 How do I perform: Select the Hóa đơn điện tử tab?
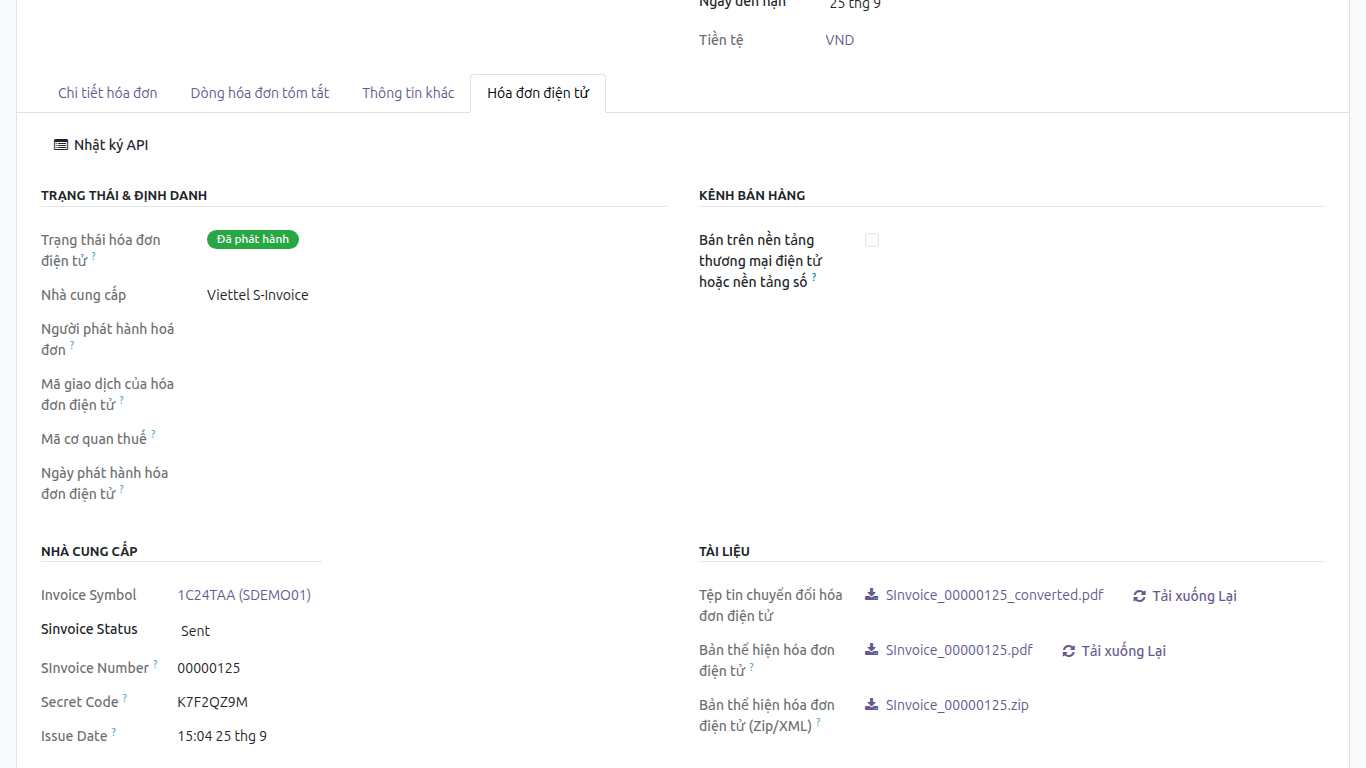click(538, 93)
